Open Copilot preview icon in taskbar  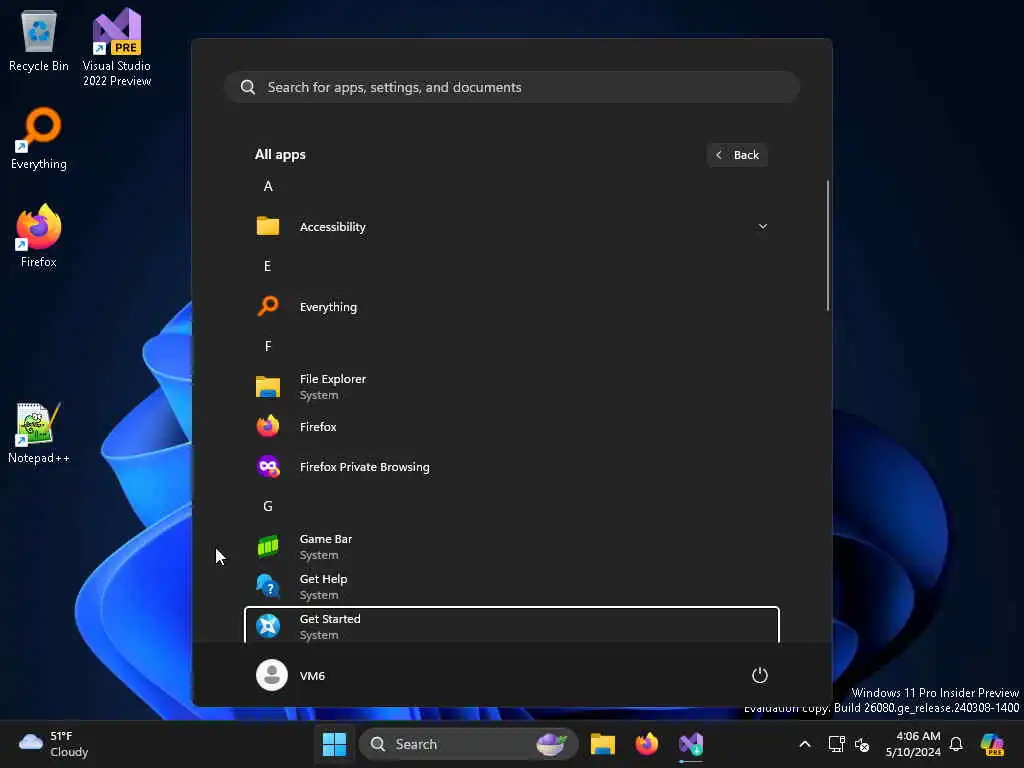coord(992,744)
